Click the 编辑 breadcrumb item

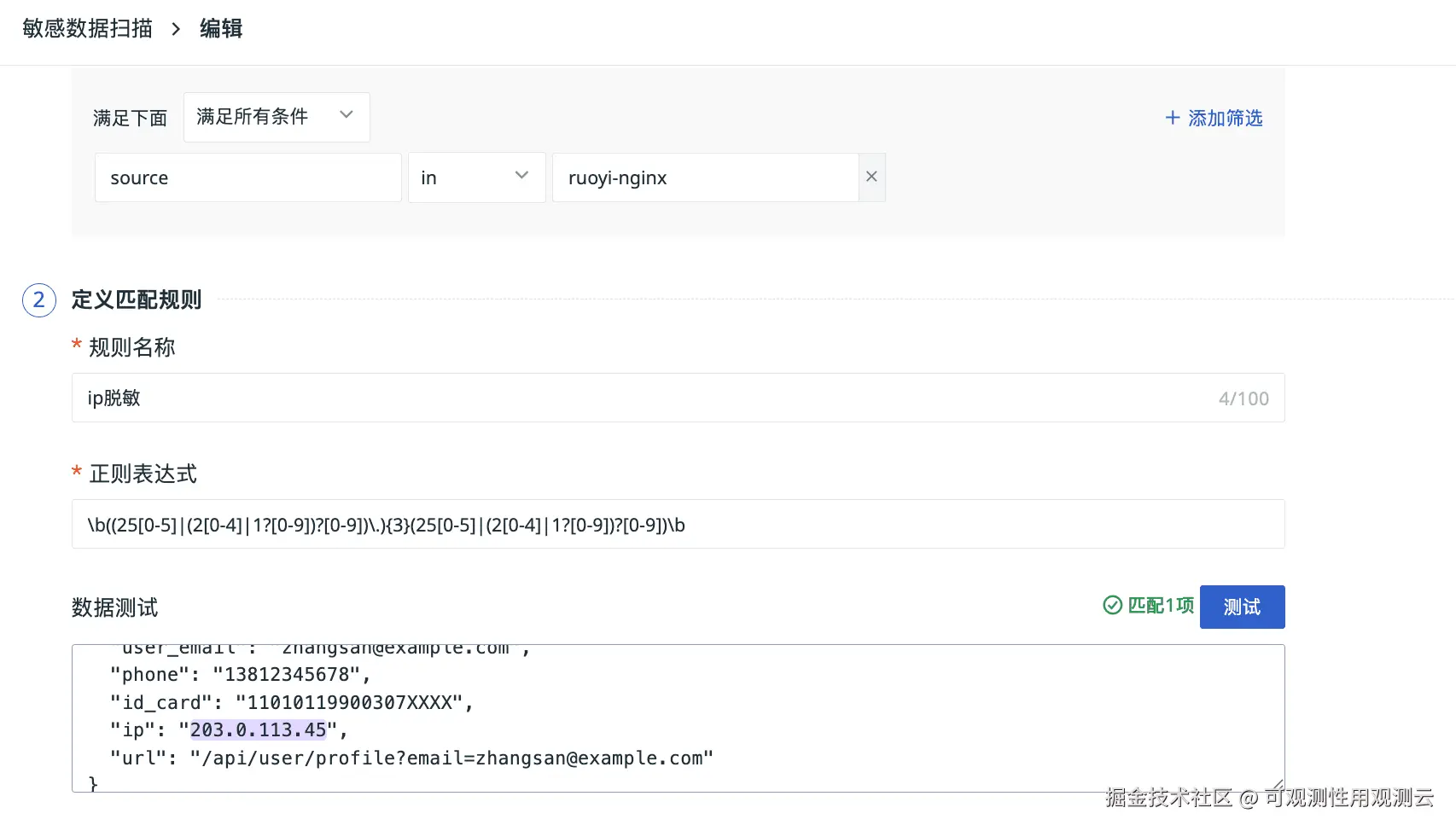point(221,29)
